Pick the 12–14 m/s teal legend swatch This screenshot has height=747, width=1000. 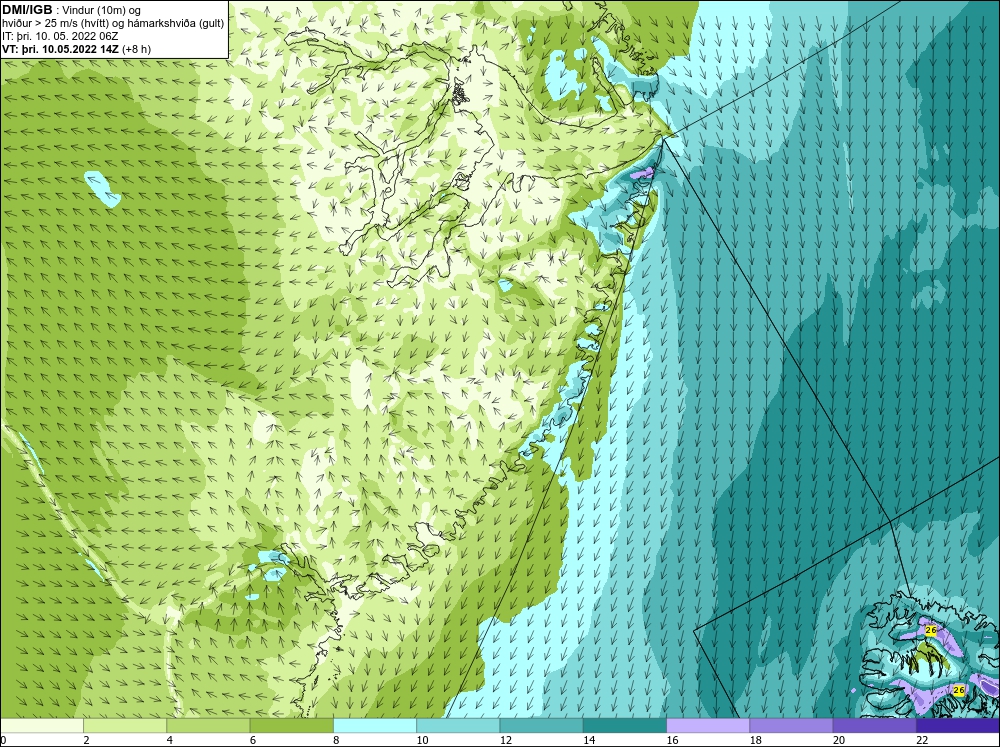pyautogui.click(x=541, y=726)
